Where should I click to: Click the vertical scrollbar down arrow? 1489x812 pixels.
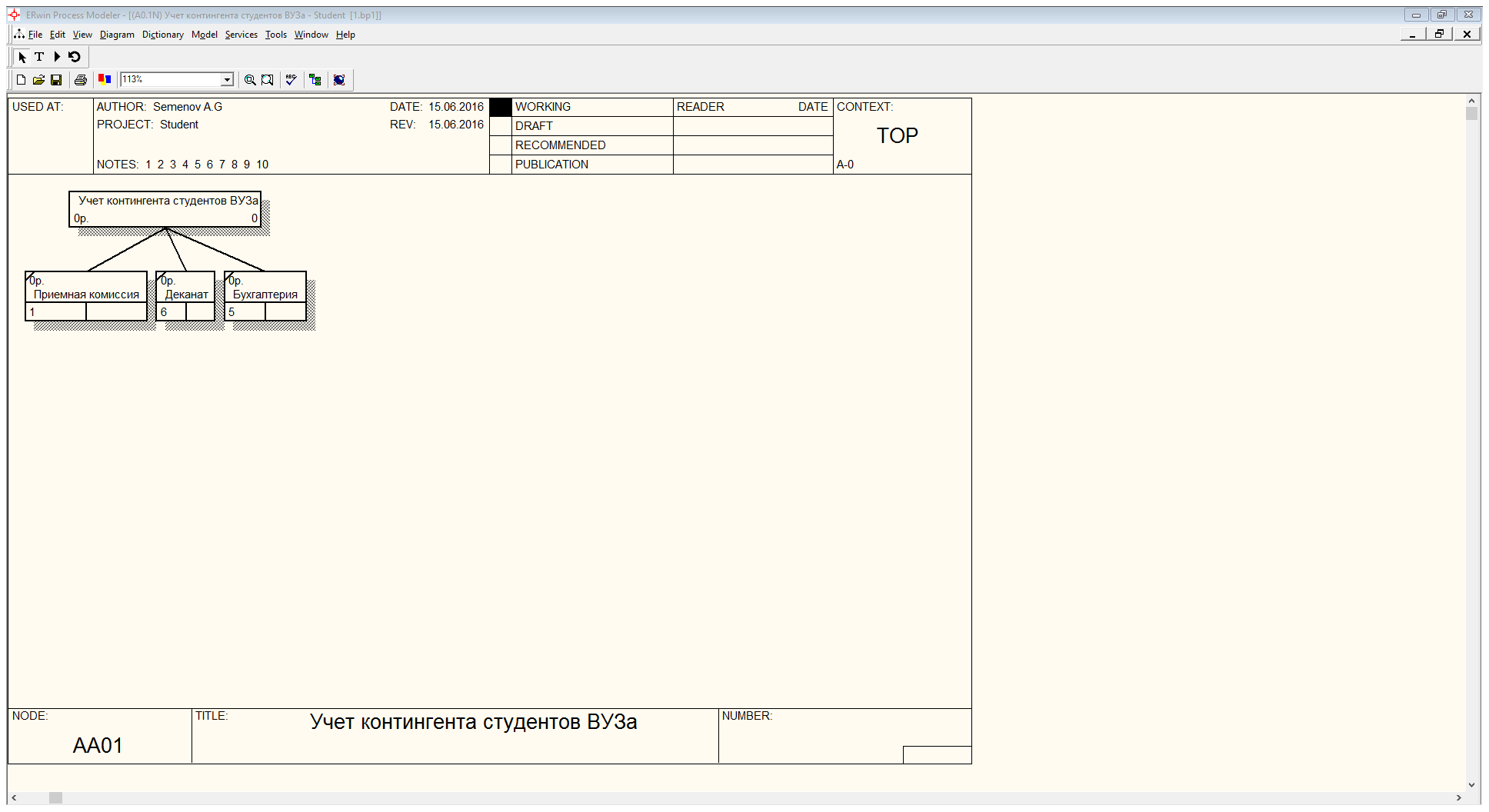pyautogui.click(x=1471, y=785)
